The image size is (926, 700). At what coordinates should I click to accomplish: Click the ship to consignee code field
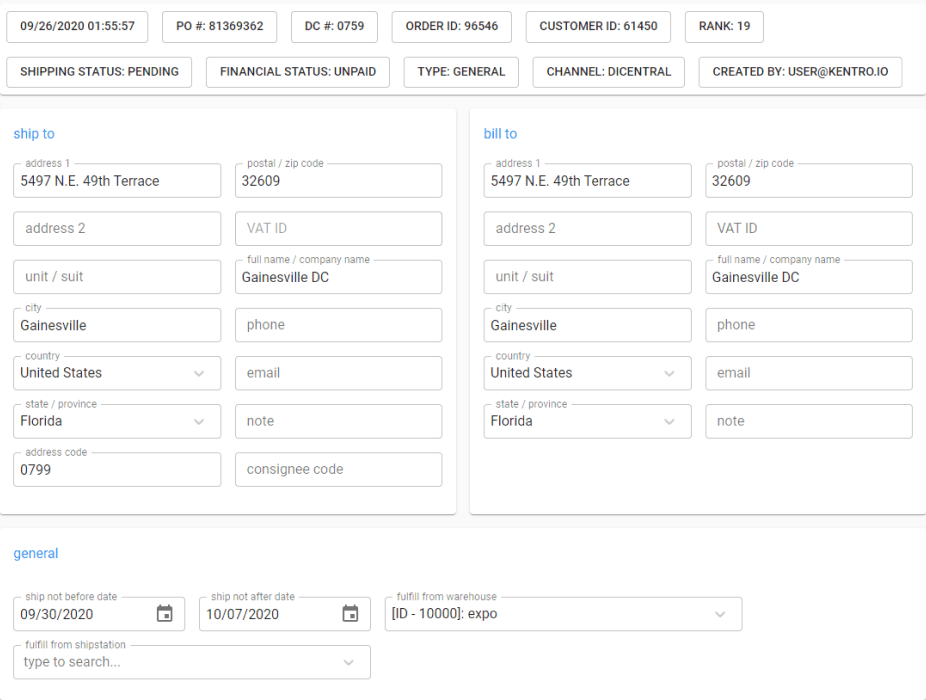coord(338,469)
